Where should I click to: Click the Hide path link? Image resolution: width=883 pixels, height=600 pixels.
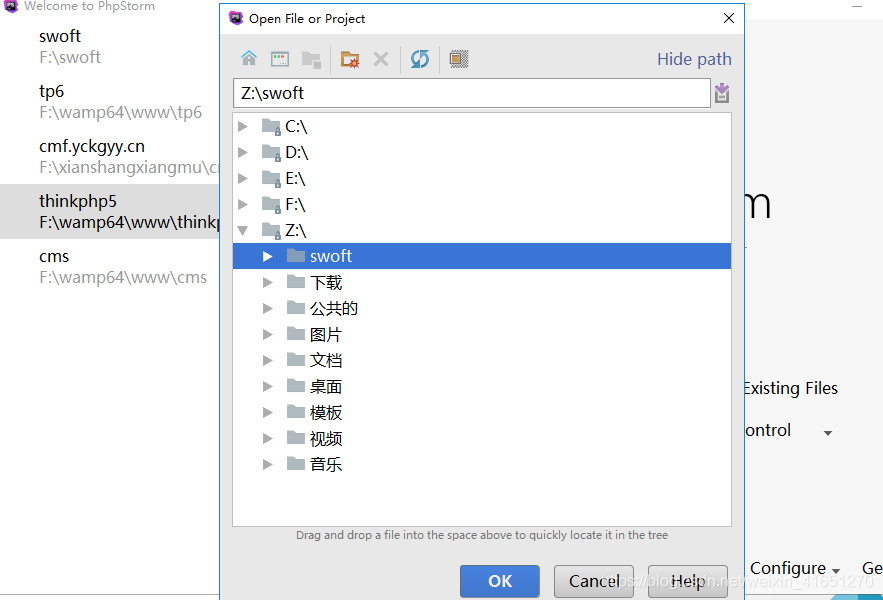694,59
